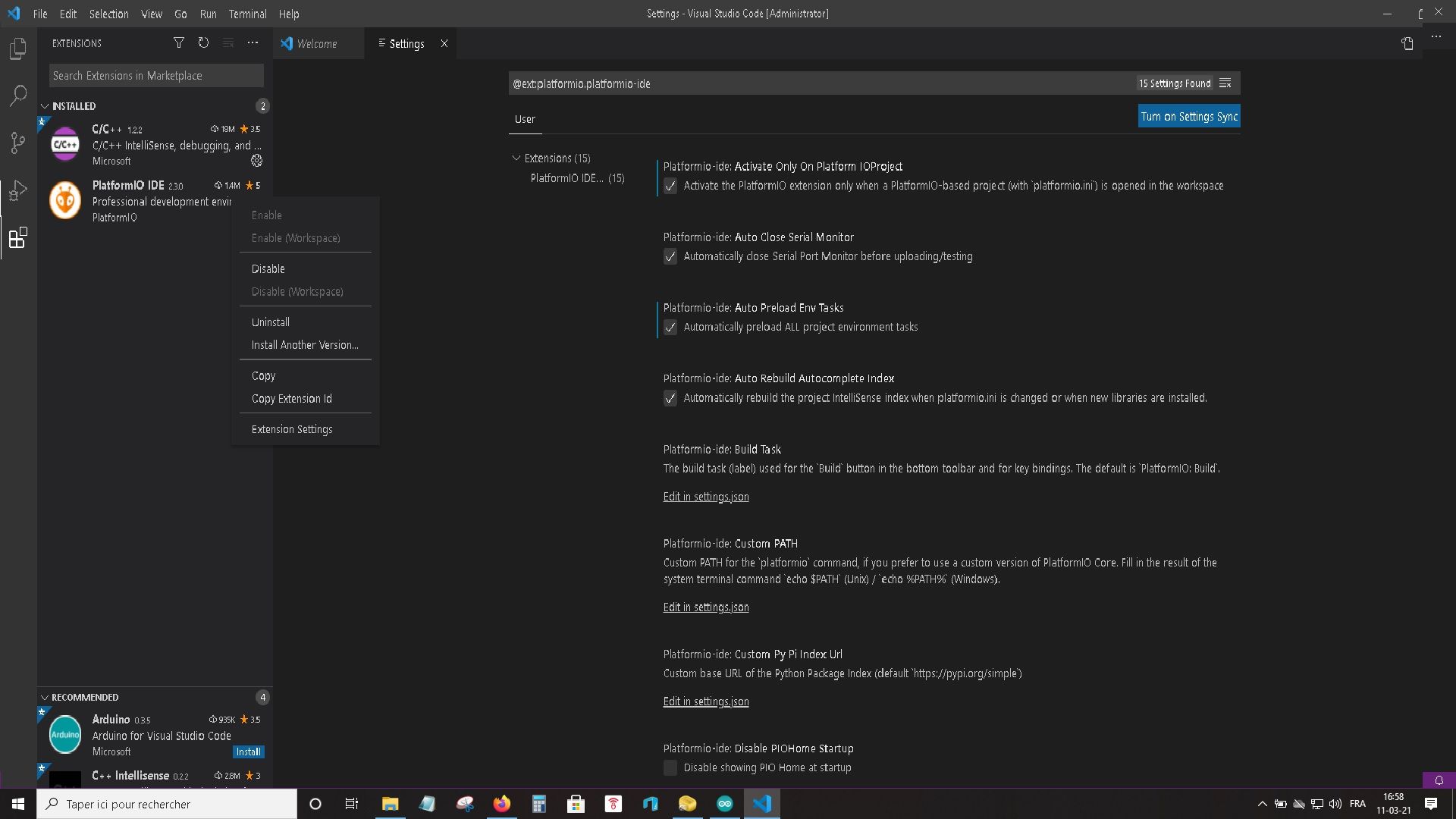Toggle Auto Preload Env Tasks checkbox
Screen dimensions: 1456x819
pyautogui.click(x=670, y=327)
